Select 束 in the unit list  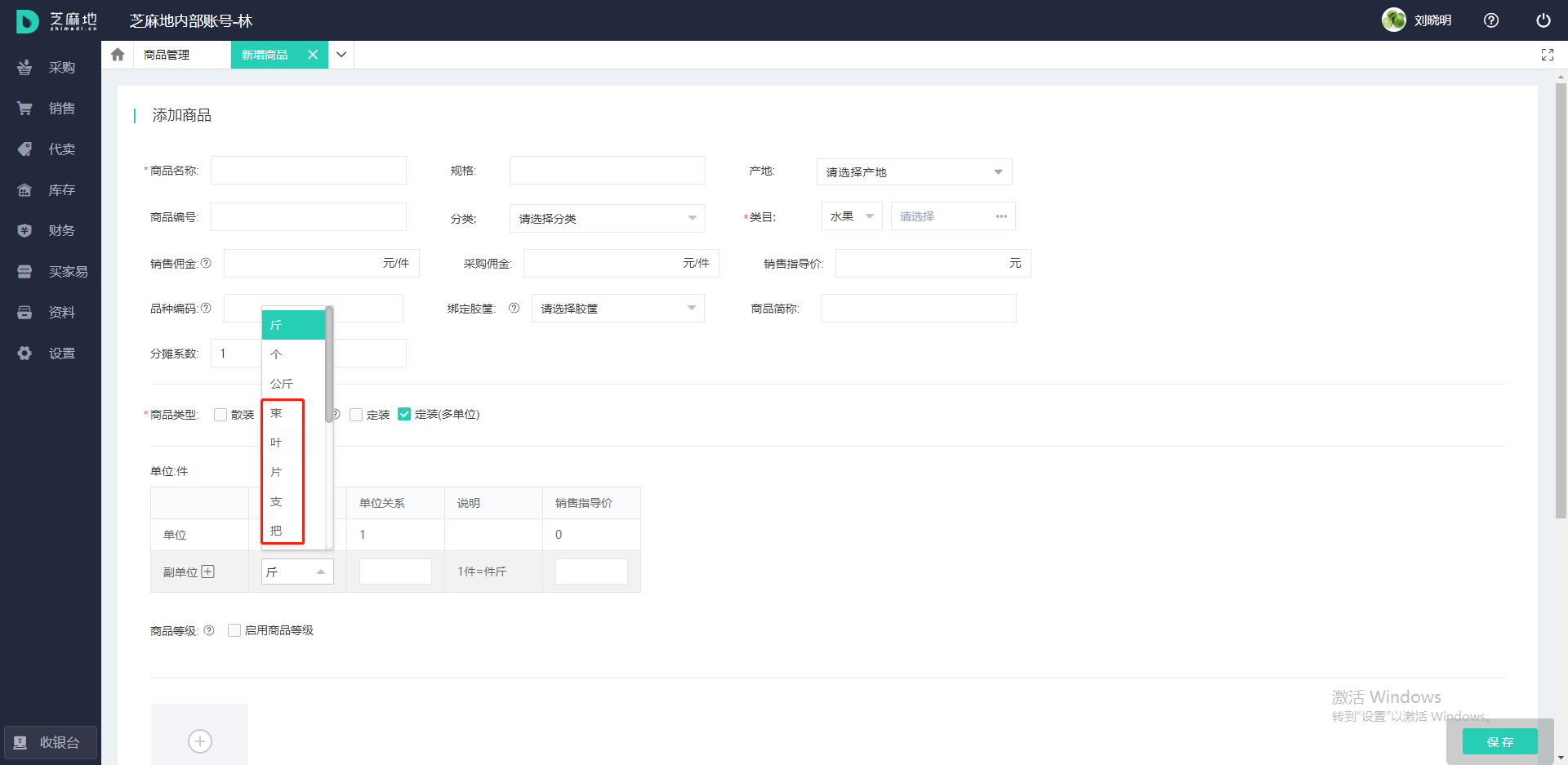pyautogui.click(x=293, y=413)
